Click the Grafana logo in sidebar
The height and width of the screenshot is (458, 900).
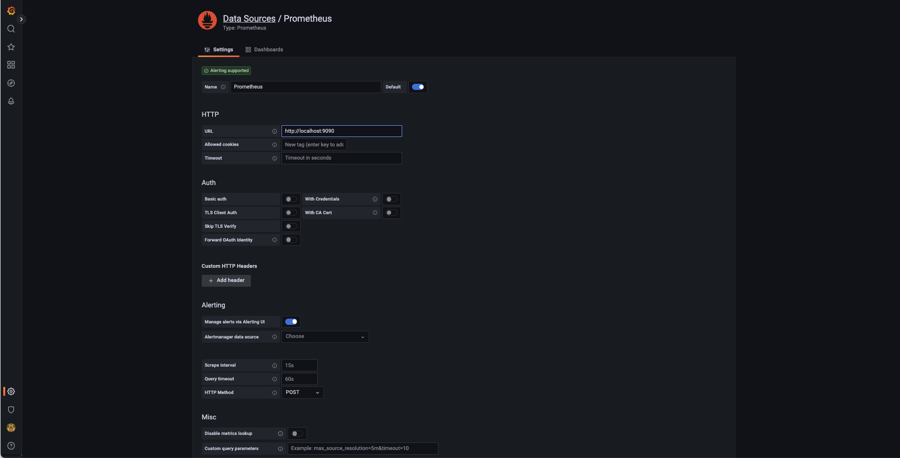tap(11, 10)
